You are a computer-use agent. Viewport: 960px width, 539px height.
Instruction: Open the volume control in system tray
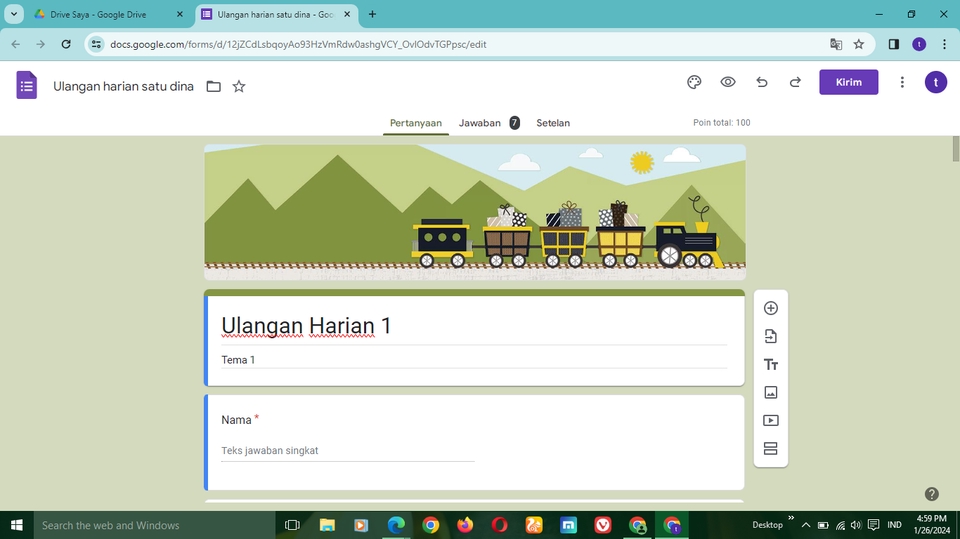[856, 525]
